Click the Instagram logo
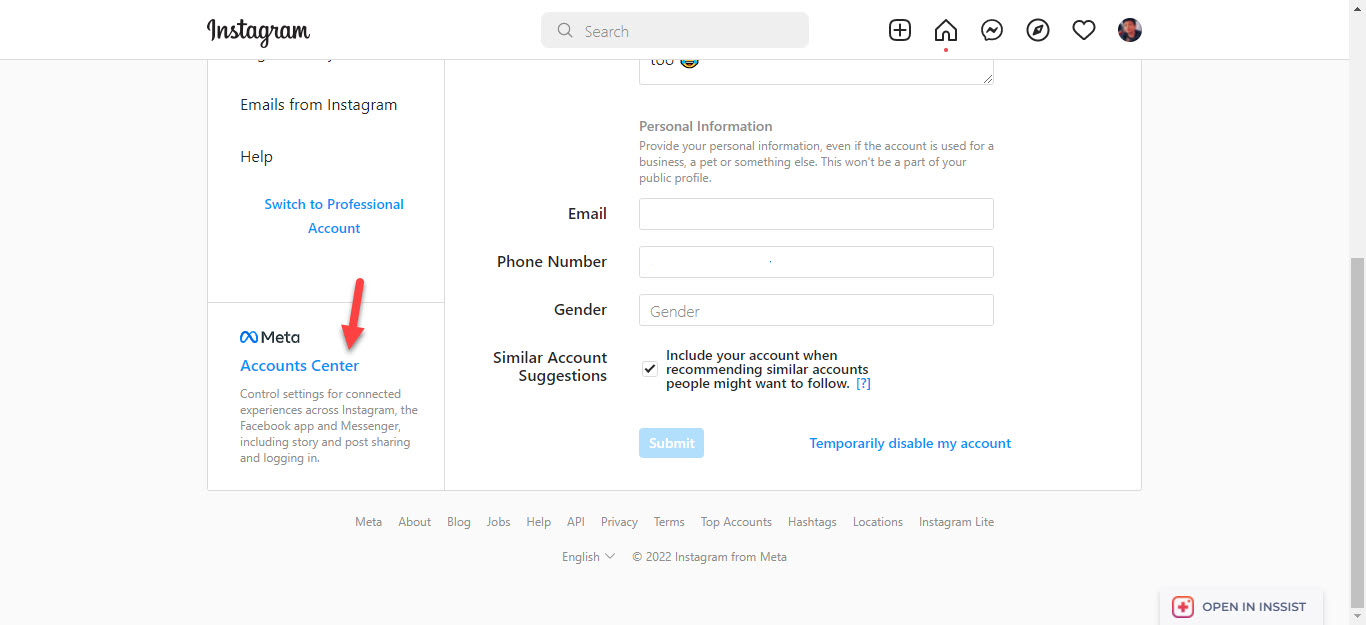 258,31
